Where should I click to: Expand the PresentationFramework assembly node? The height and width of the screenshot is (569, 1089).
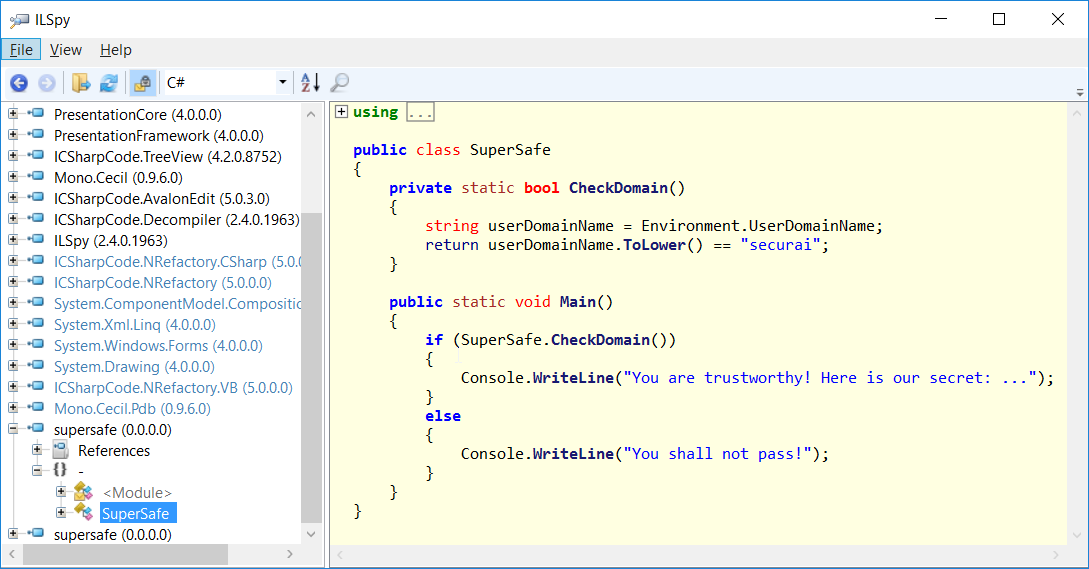13,135
